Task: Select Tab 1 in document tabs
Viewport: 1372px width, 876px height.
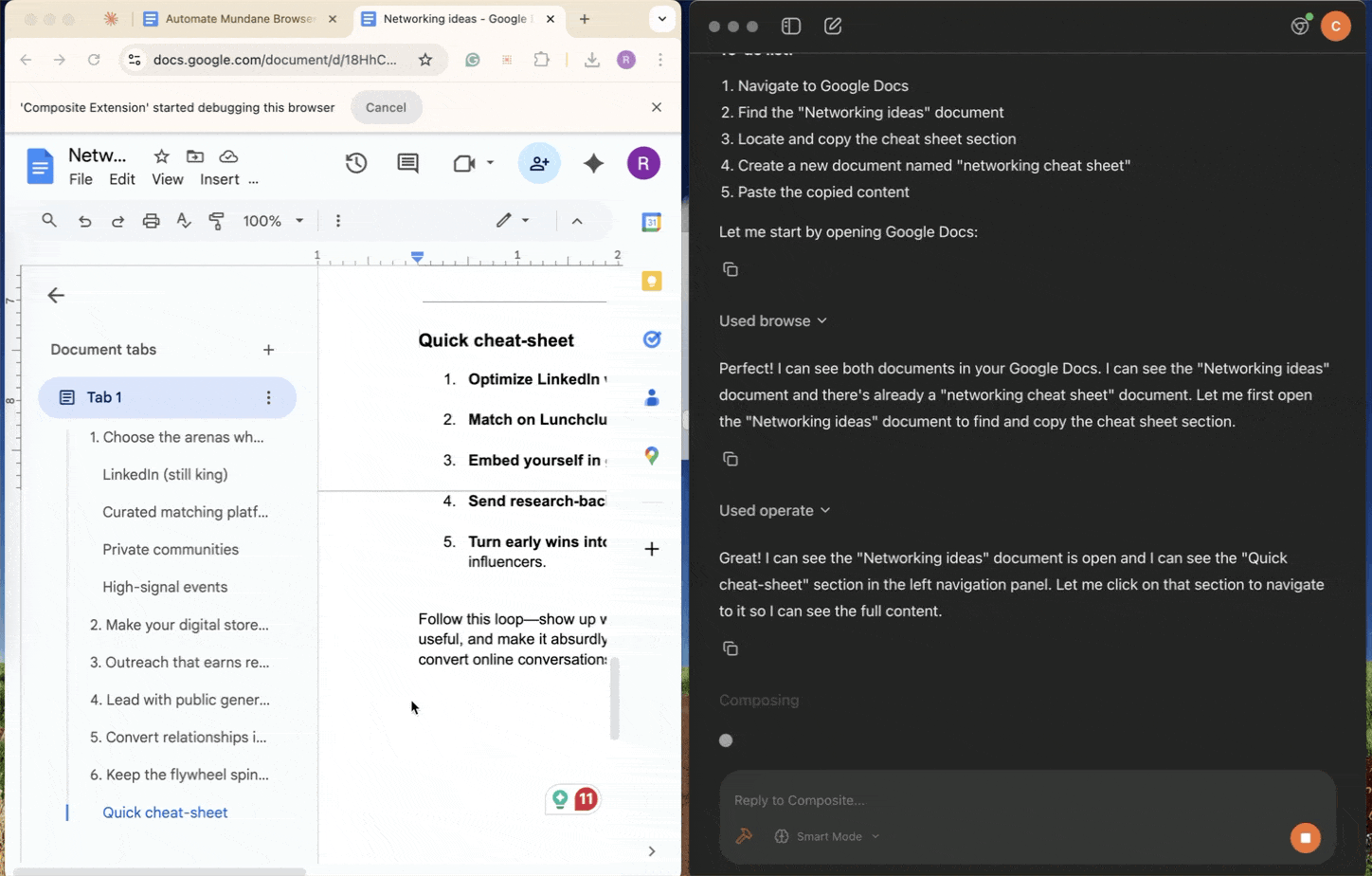Action: coord(167,397)
